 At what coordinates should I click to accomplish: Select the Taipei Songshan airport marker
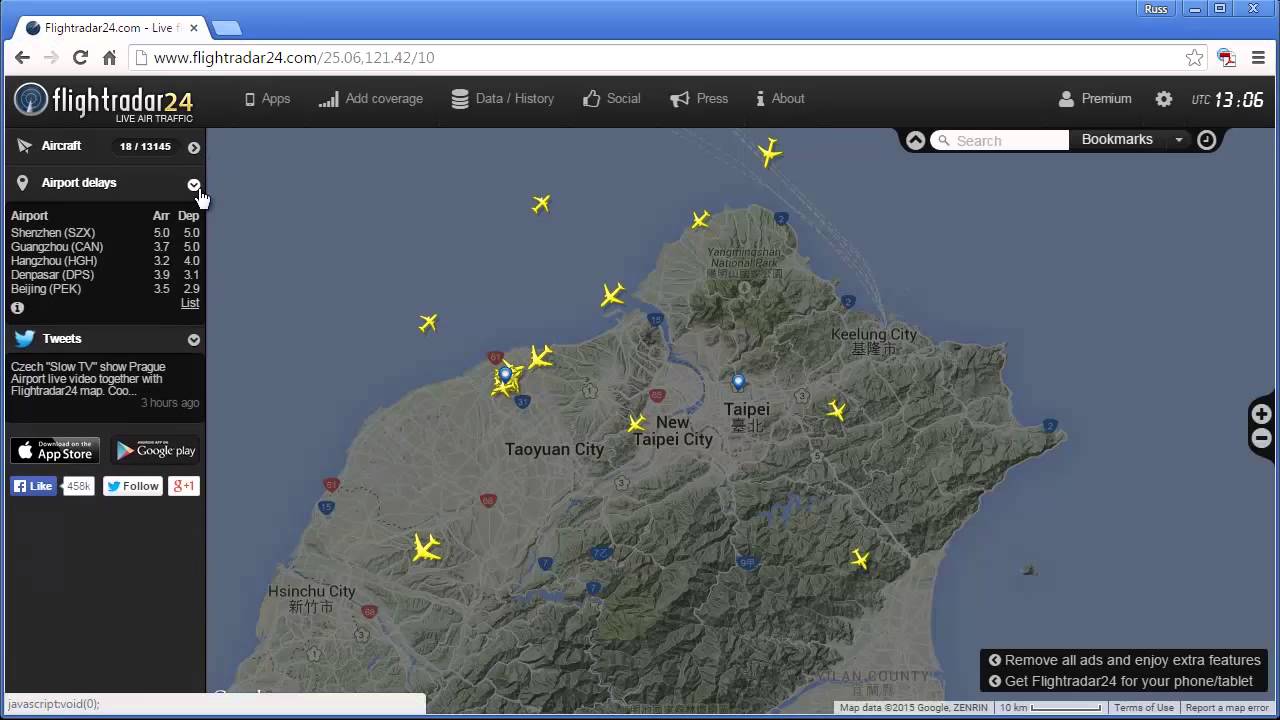click(739, 382)
